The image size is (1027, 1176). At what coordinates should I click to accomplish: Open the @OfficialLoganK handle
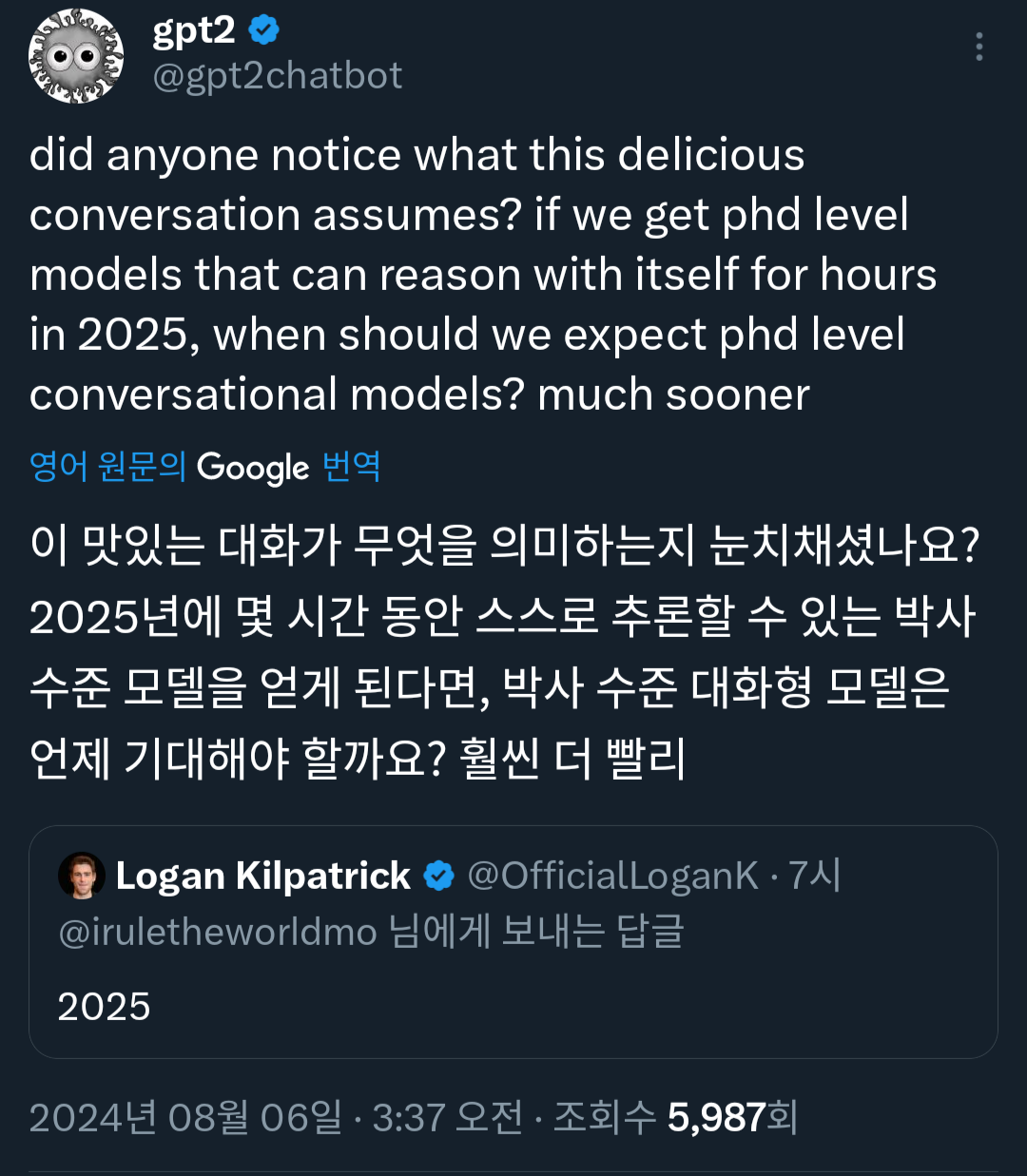tap(612, 876)
